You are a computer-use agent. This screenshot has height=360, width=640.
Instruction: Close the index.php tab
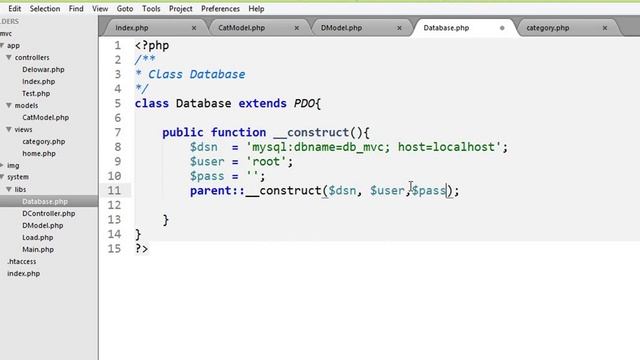(x=194, y=28)
